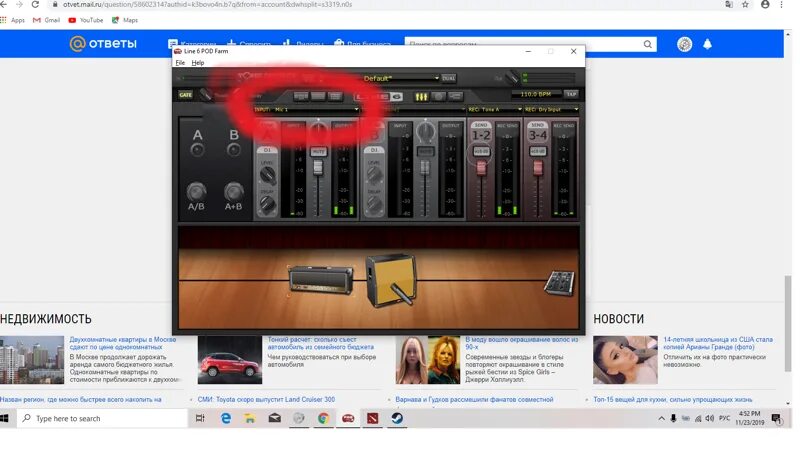This screenshot has width=800, height=450.
Task: Open the Mail app on the taskbar
Action: pyautogui.click(x=274, y=418)
